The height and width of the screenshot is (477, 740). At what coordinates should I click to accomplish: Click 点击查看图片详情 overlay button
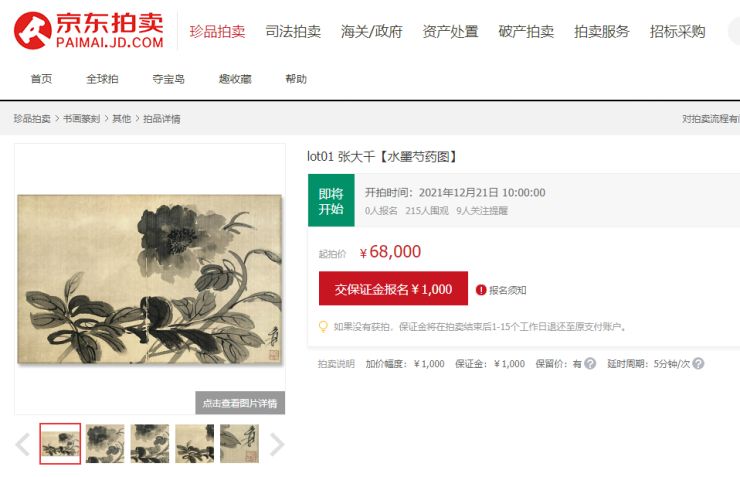240,403
